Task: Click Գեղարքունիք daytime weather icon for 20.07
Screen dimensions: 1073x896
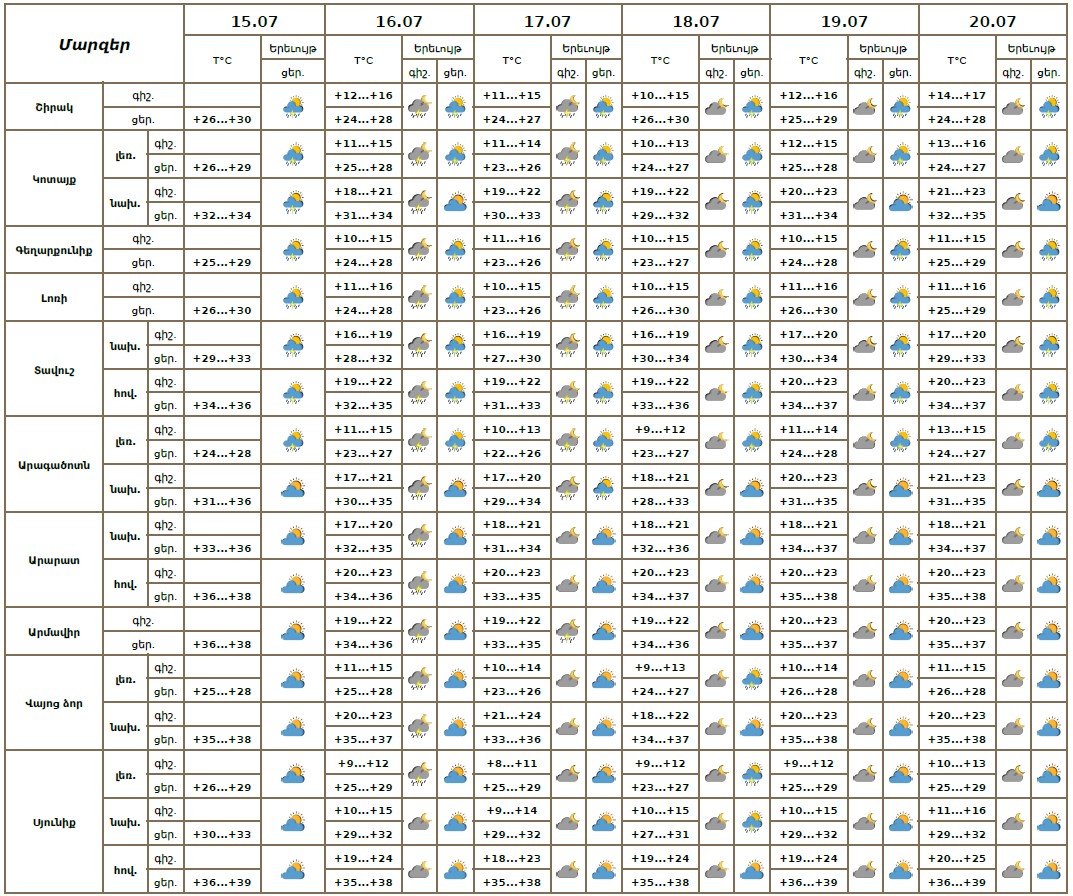Action: point(1048,250)
